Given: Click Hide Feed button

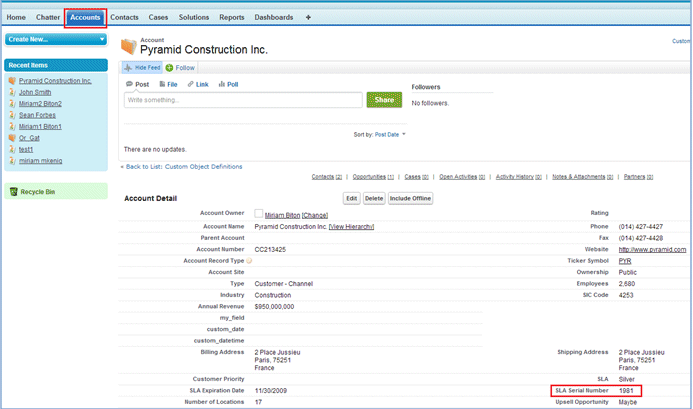Looking at the screenshot, I should point(142,68).
